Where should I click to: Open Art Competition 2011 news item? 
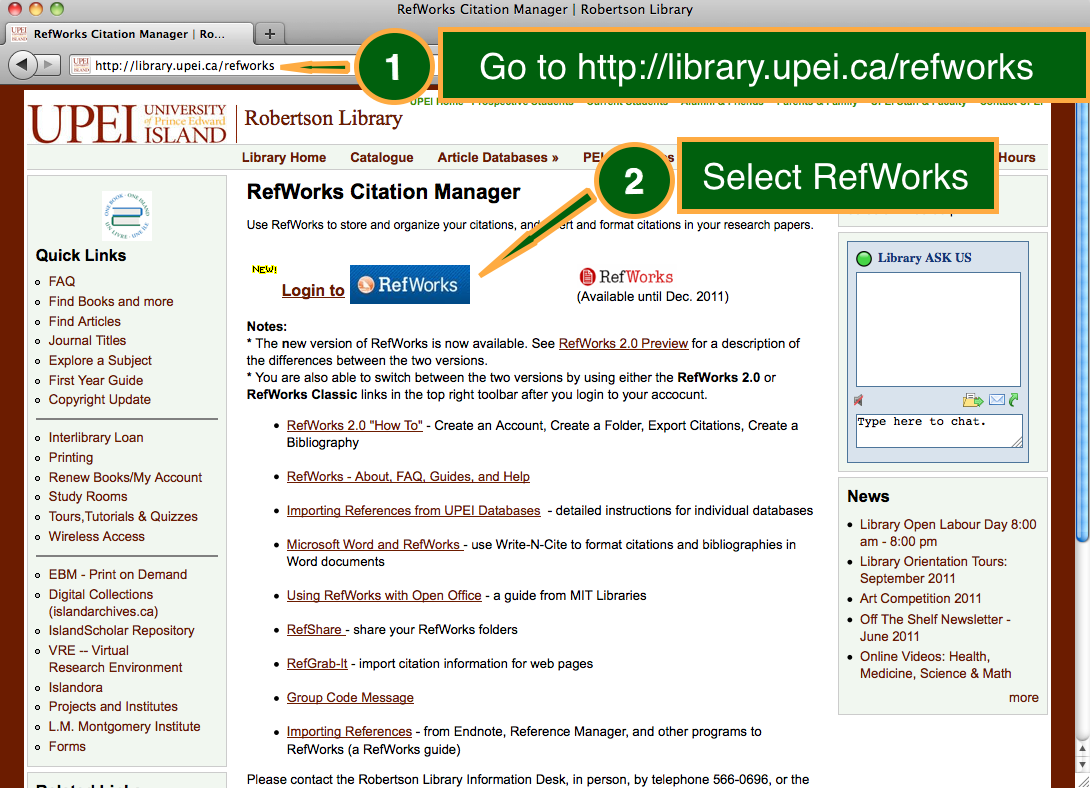920,598
